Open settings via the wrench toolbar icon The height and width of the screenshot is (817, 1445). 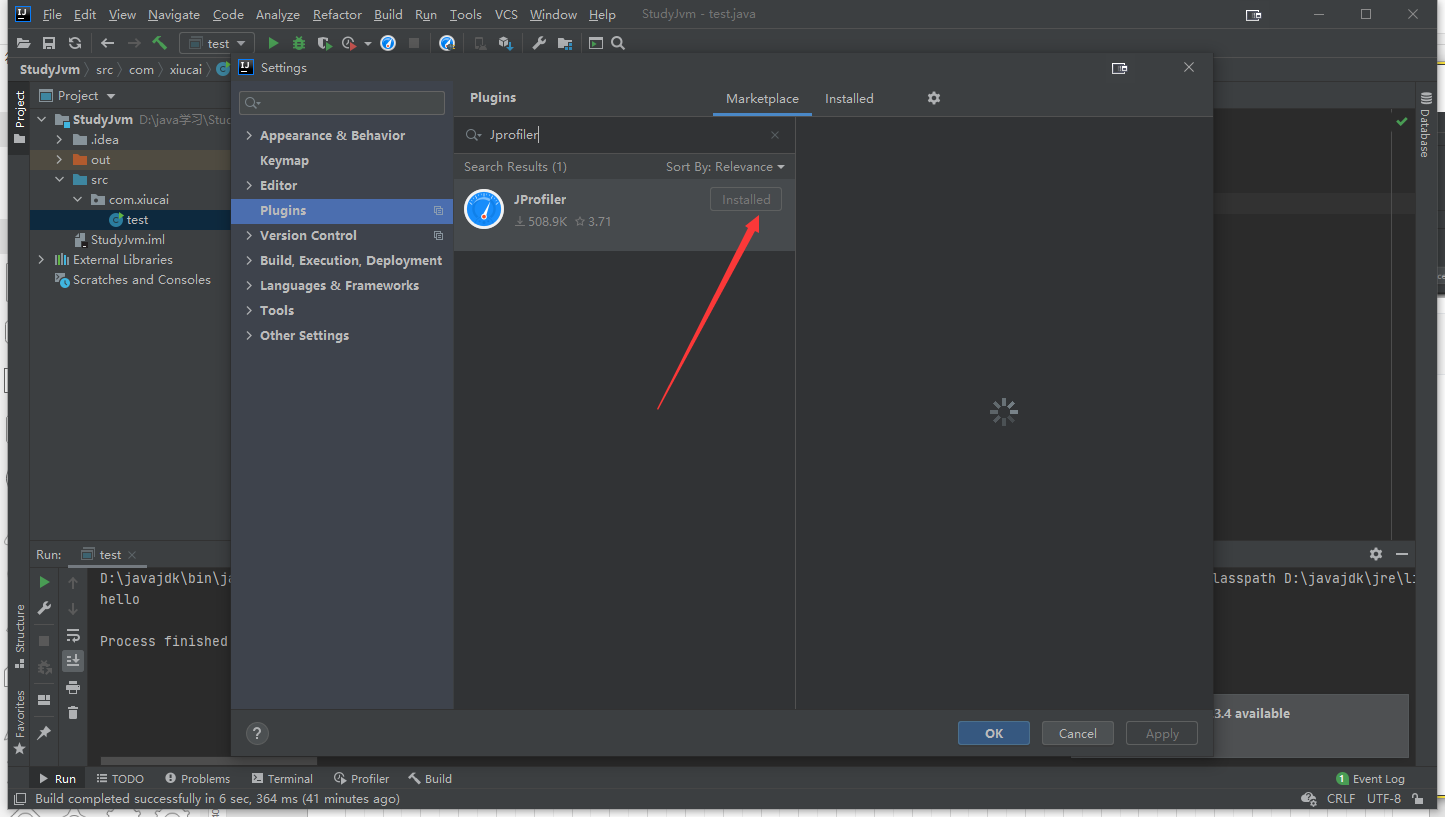(539, 43)
